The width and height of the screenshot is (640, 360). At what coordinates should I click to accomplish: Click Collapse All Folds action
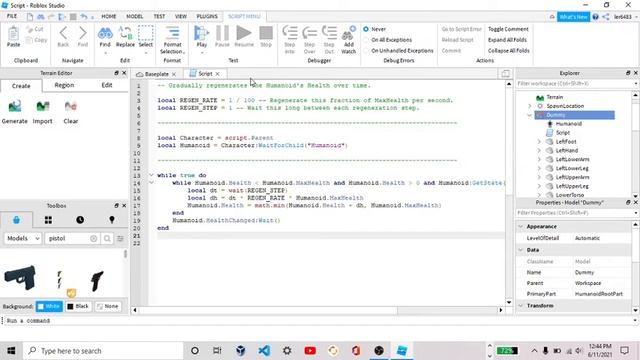pyautogui.click(x=509, y=51)
